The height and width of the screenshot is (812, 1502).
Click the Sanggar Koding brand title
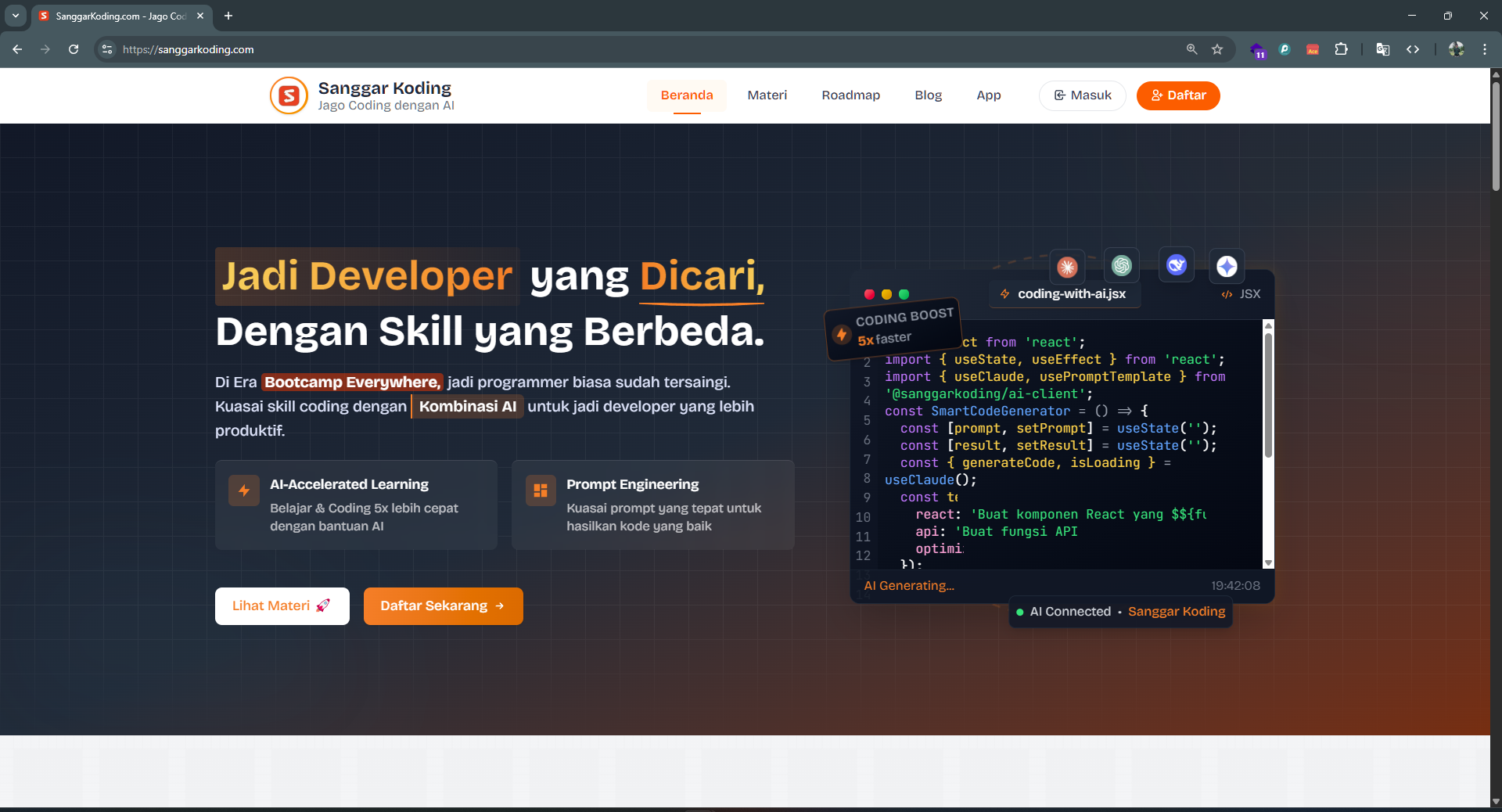(x=385, y=88)
